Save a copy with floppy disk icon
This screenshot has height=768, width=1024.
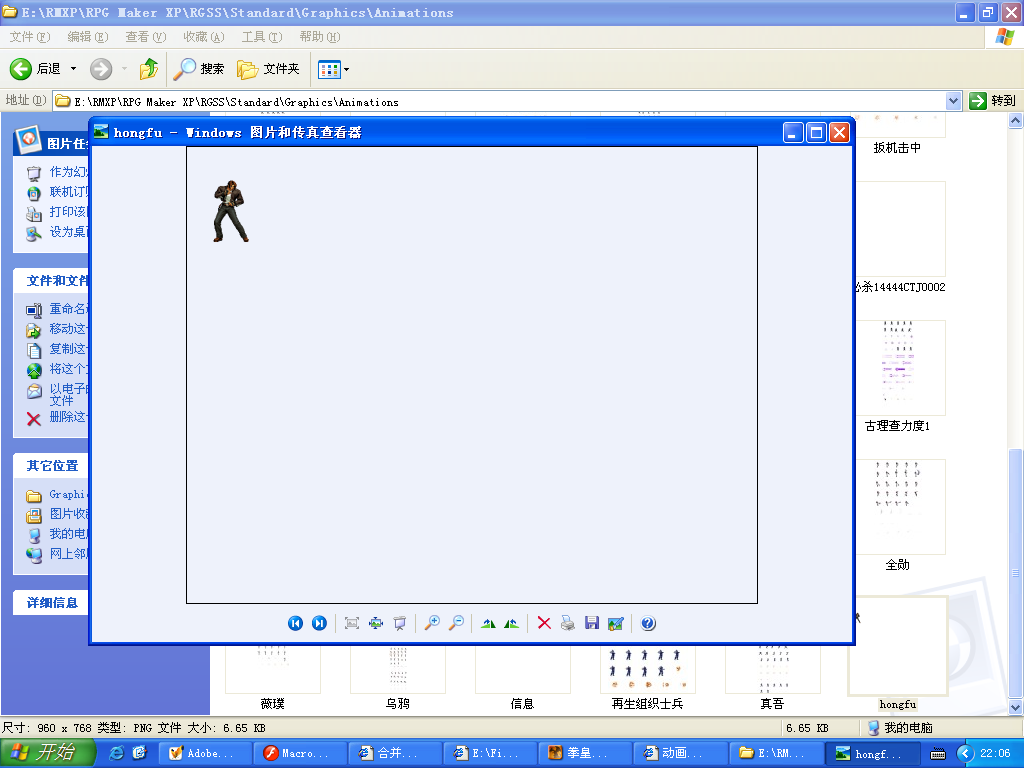click(x=592, y=623)
